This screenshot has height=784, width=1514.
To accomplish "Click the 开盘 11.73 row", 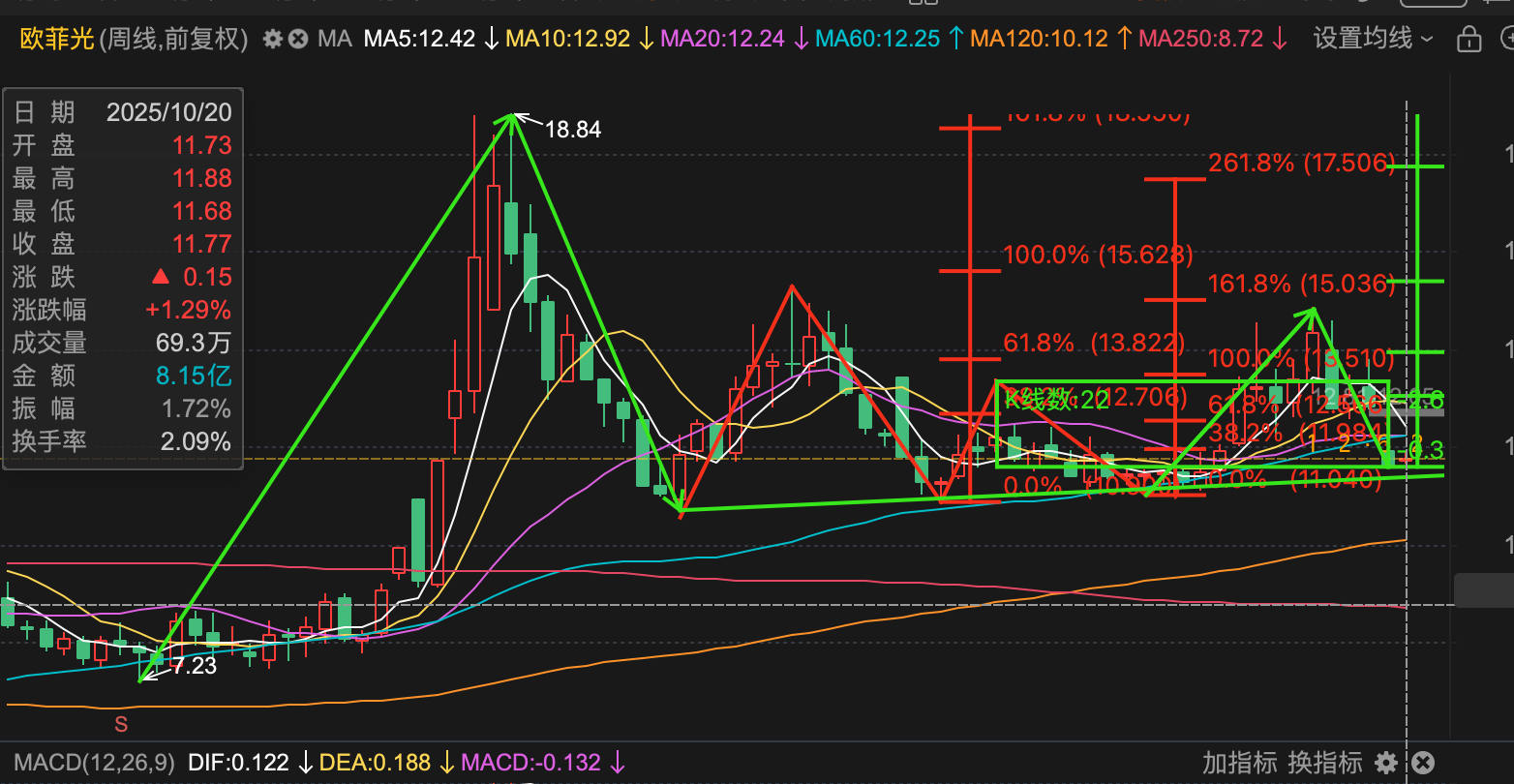I will [122, 145].
